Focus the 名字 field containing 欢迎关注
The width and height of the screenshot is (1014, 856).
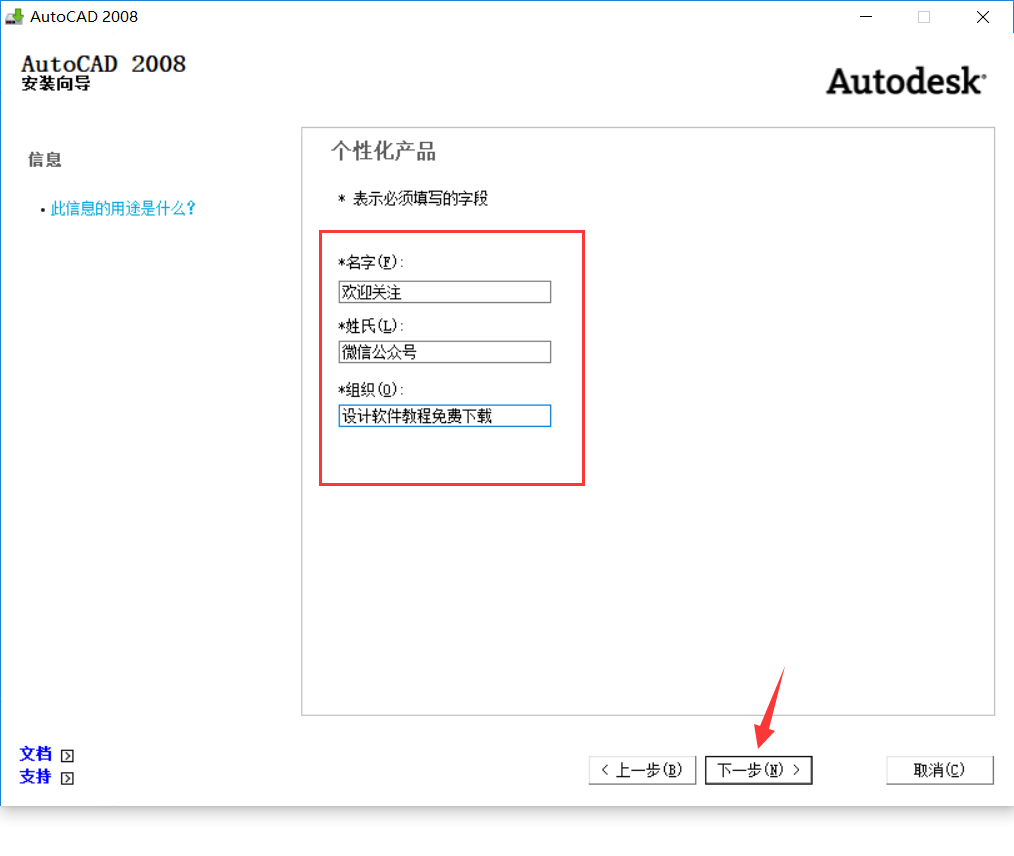coord(444,292)
